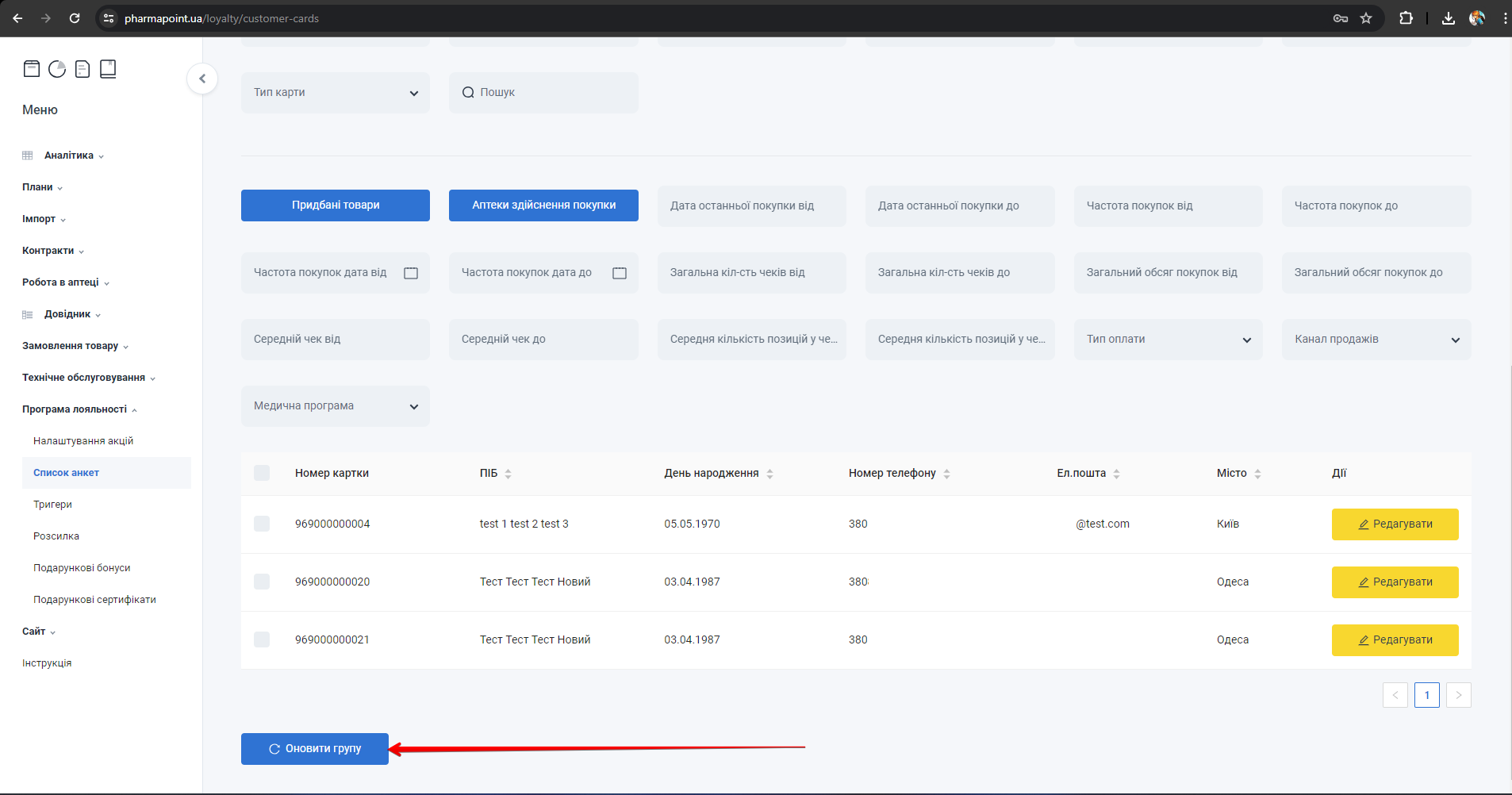Open the password manager key icon

coord(1341,18)
